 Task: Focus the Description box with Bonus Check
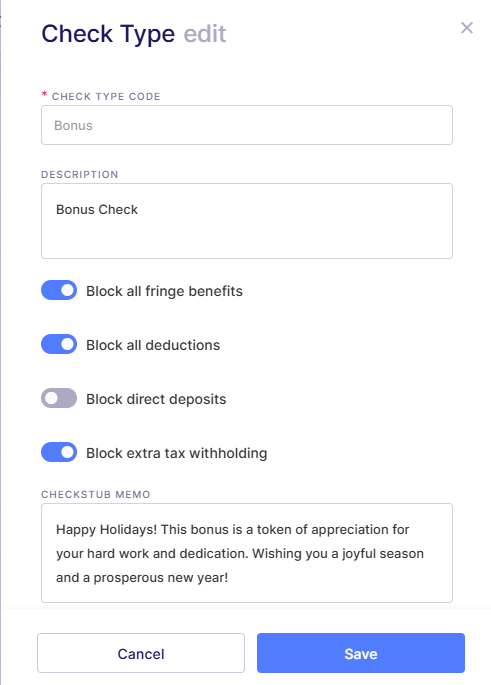247,221
